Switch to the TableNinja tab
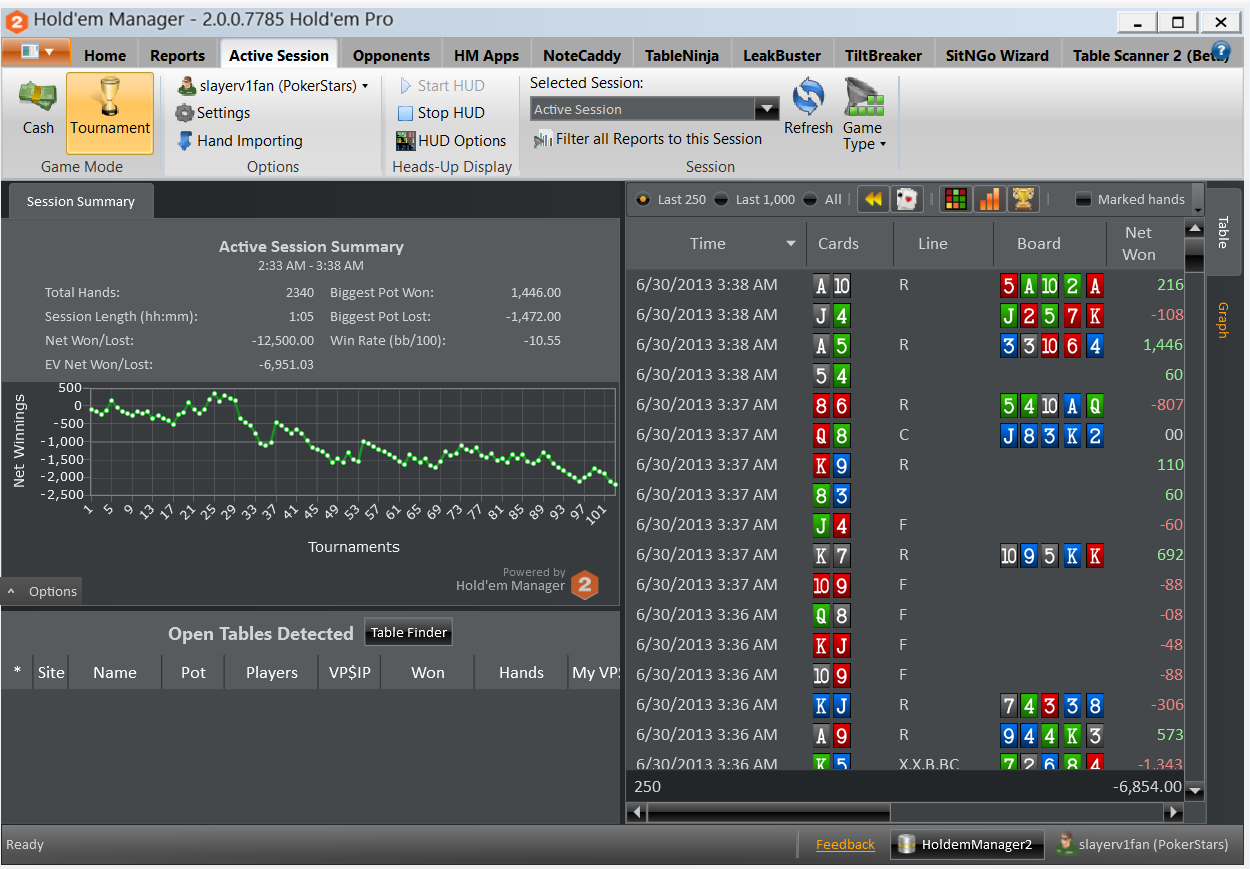 [x=682, y=55]
